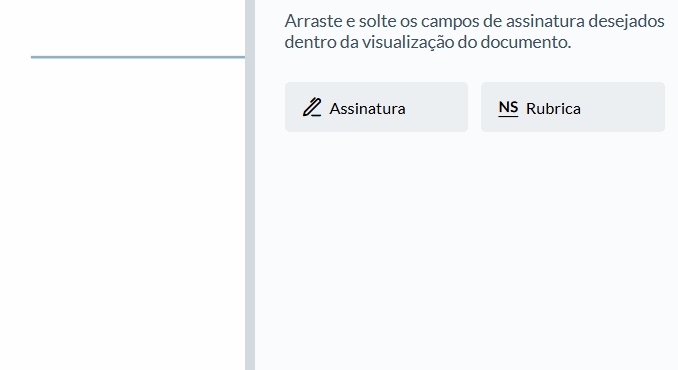Click the empty panel area below Assinatura
Viewport: 678px width, 370px height.
click(376, 251)
